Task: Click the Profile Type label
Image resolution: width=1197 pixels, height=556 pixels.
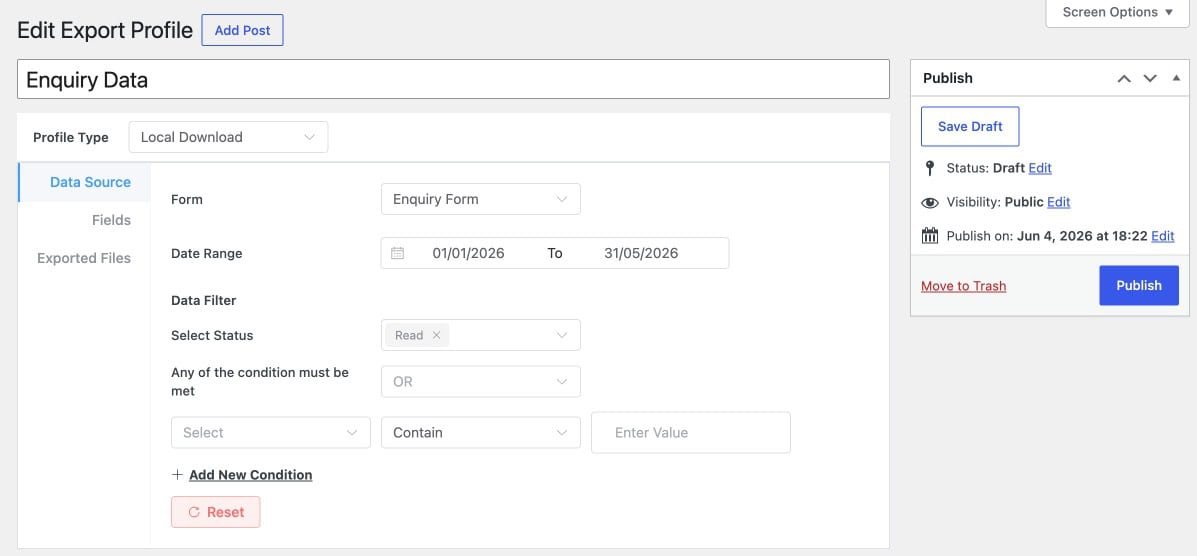Action: click(71, 137)
